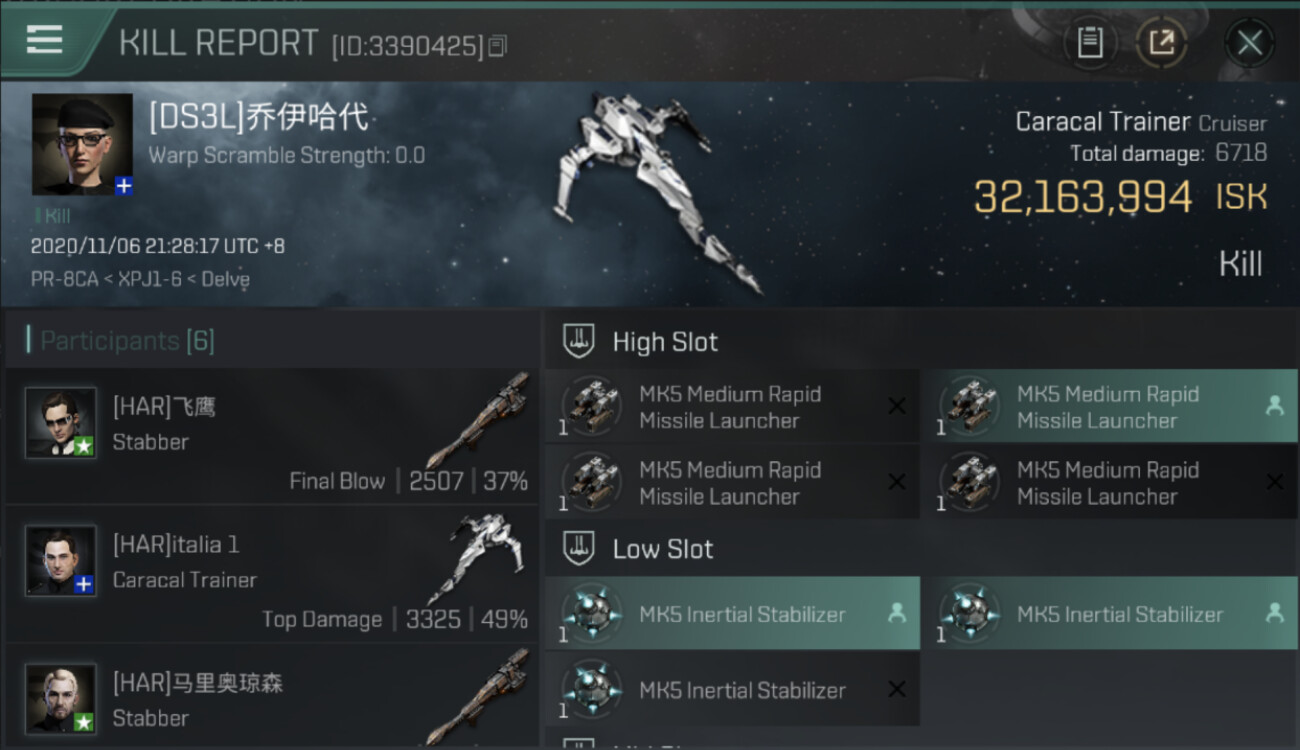This screenshot has width=1300, height=750.
Task: Open the clipboard notes icon
Action: (1090, 43)
